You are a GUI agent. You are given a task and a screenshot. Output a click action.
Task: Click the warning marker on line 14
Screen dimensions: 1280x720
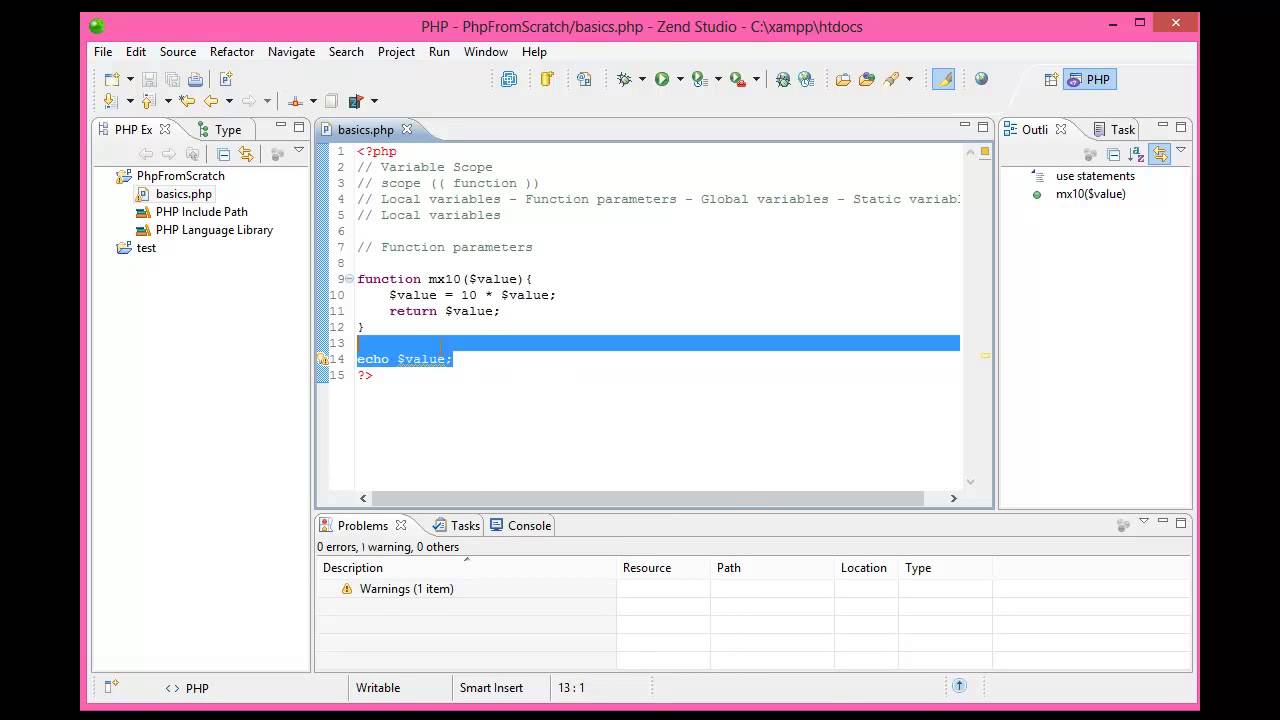pos(322,359)
